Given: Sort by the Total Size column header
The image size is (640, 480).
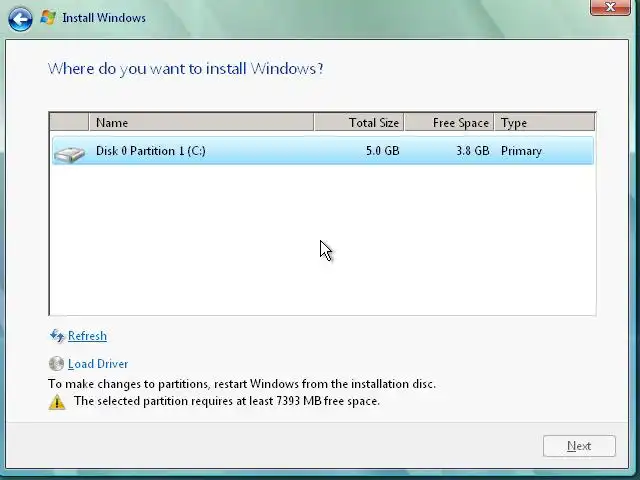Looking at the screenshot, I should pyautogui.click(x=359, y=122).
